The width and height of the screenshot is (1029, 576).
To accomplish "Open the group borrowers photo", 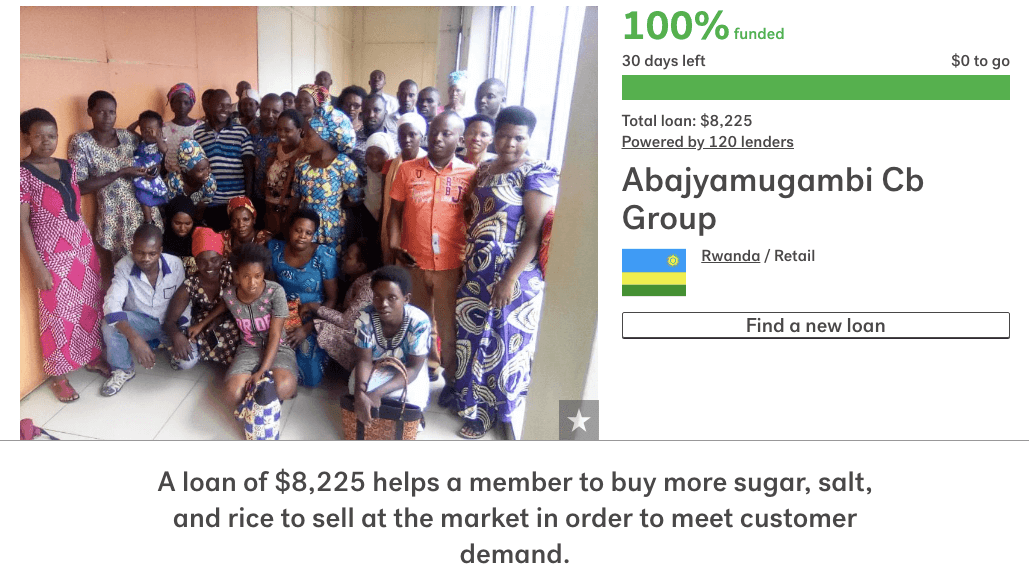I will coord(309,223).
